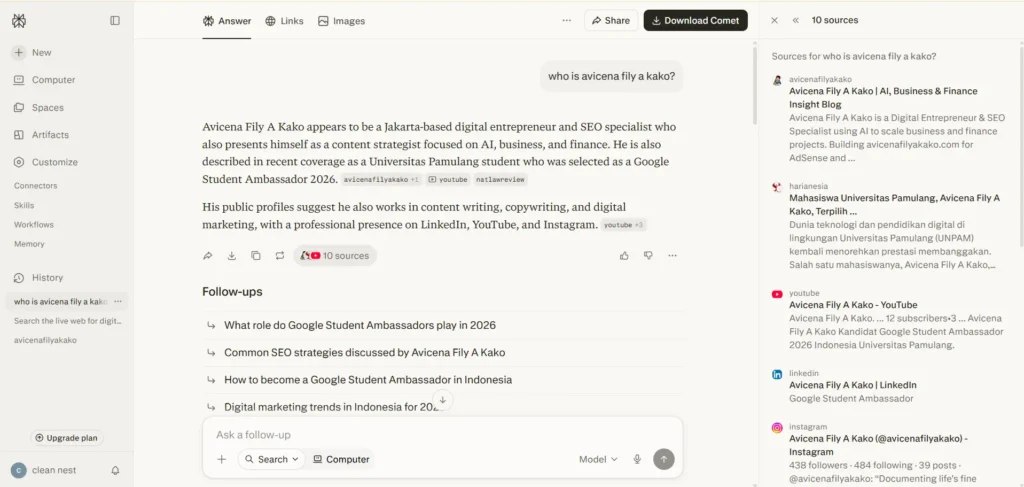Toggle Computer mode in input box
1024x487 pixels.
(341, 460)
